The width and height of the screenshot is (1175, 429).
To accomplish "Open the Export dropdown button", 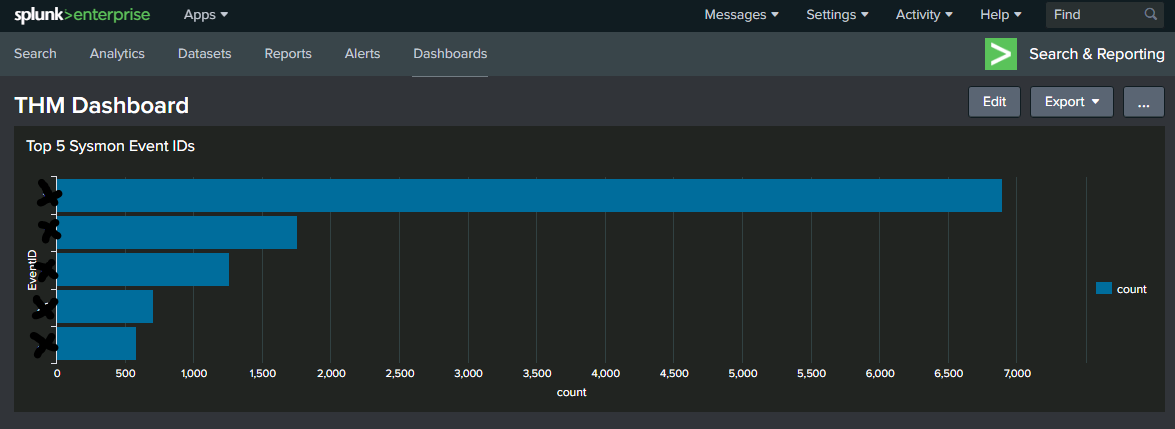I will coord(1071,102).
